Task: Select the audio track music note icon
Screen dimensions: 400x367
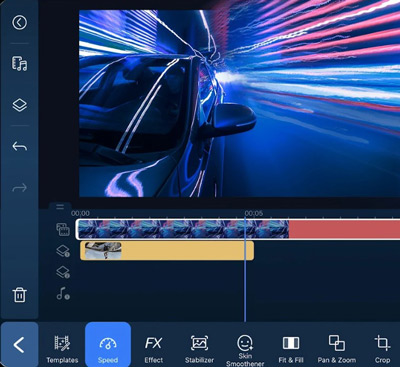Action: (x=63, y=293)
